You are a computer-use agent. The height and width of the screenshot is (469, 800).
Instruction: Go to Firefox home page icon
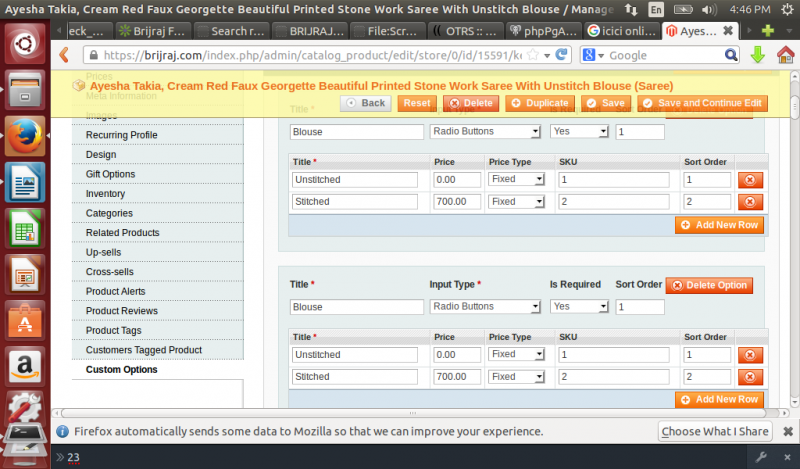tap(785, 55)
